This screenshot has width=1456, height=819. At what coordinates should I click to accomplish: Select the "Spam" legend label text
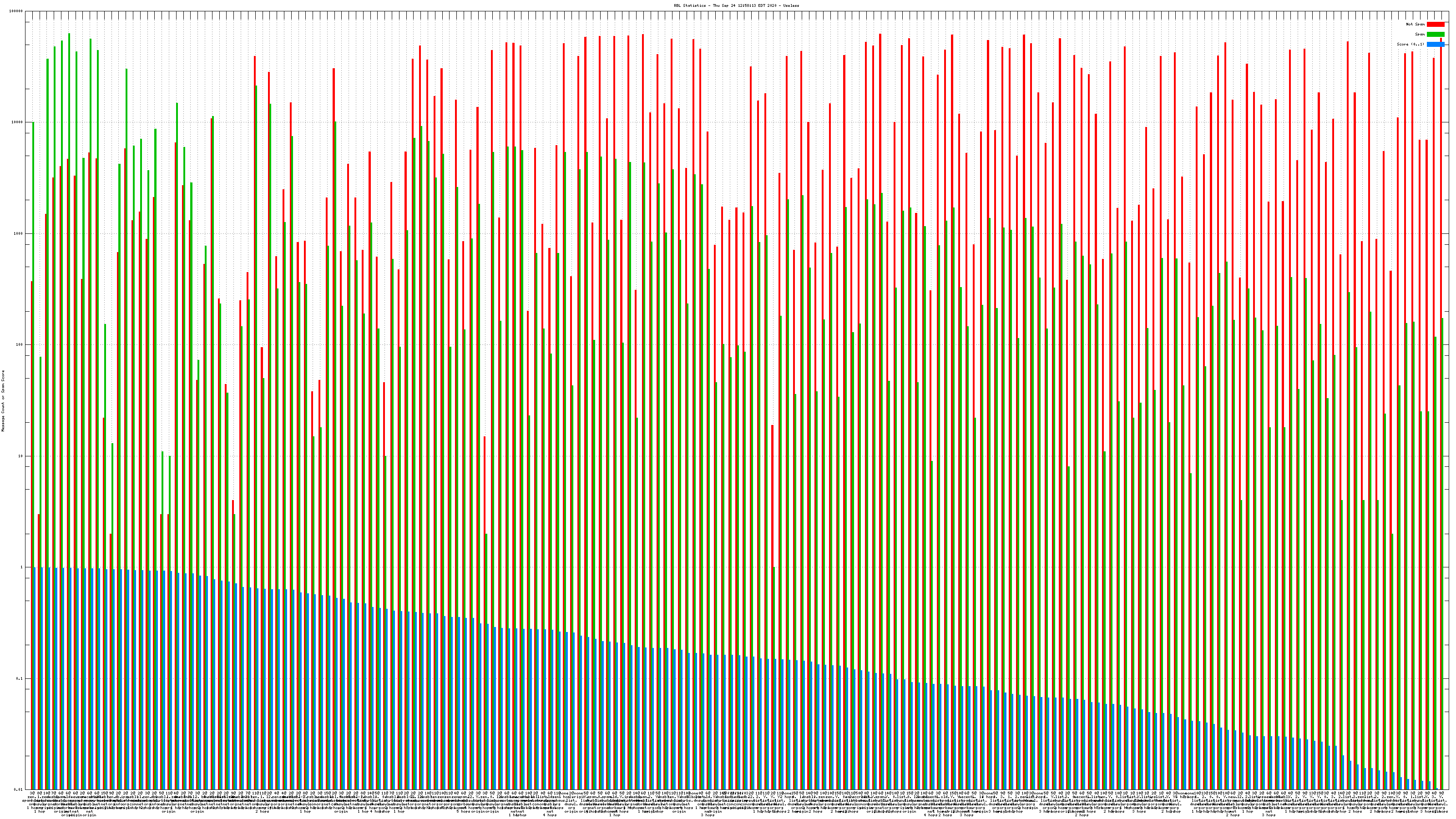(1420, 35)
